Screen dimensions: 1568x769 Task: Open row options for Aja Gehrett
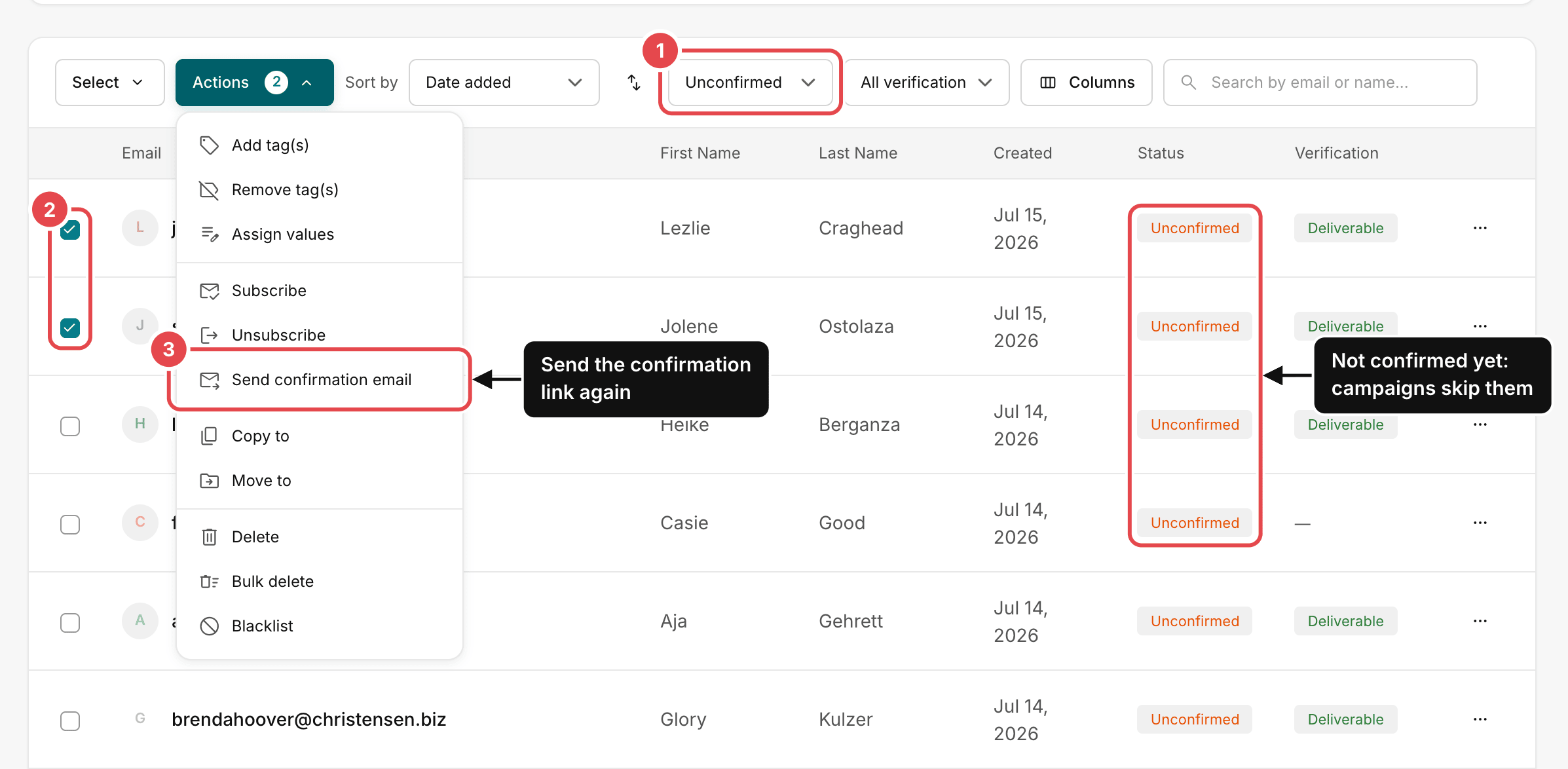(1480, 621)
